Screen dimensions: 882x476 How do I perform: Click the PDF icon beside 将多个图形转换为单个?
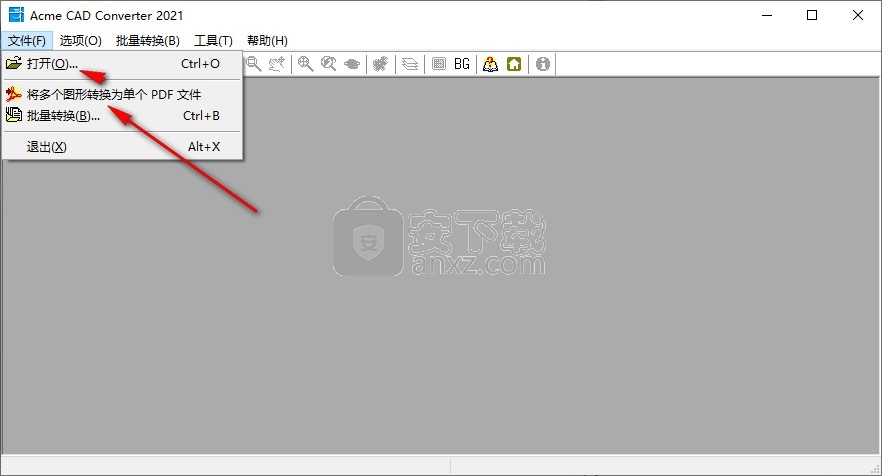click(14, 94)
